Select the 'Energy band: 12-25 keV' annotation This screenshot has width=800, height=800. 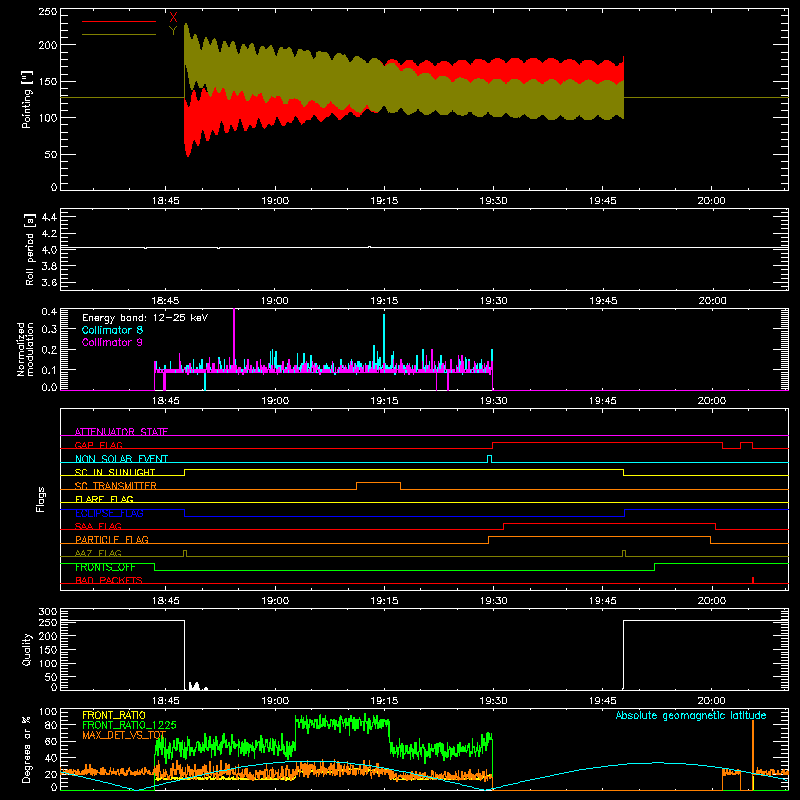point(145,318)
